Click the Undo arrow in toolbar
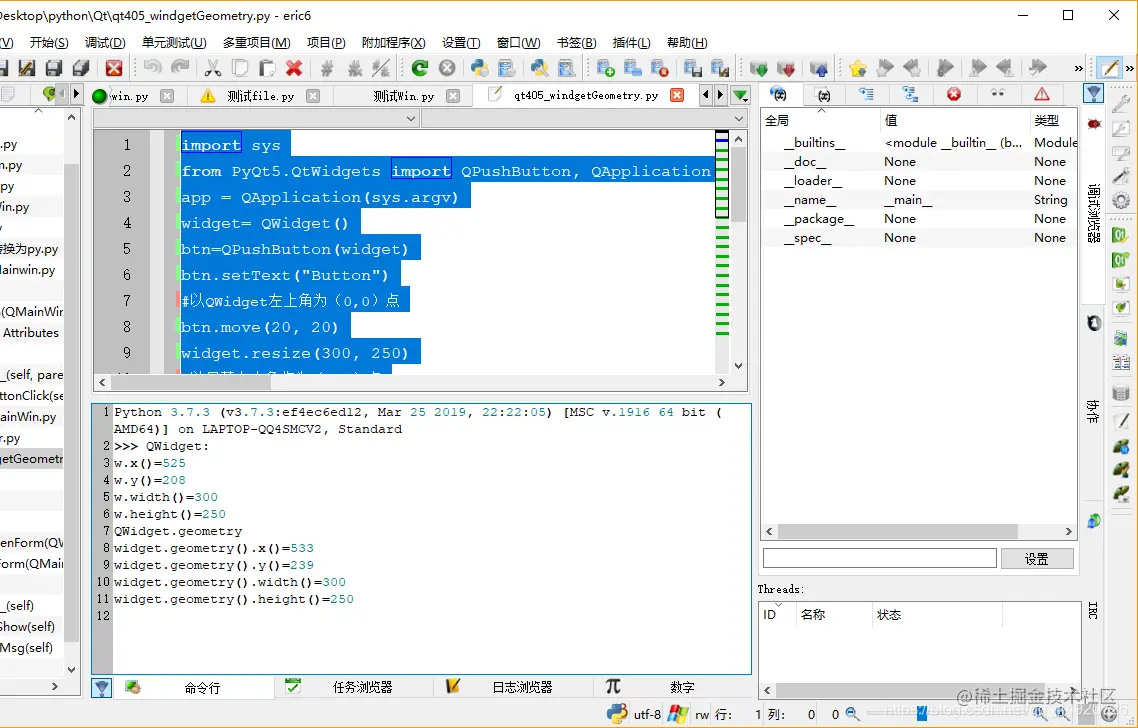Image resolution: width=1138 pixels, height=728 pixels. [x=152, y=68]
